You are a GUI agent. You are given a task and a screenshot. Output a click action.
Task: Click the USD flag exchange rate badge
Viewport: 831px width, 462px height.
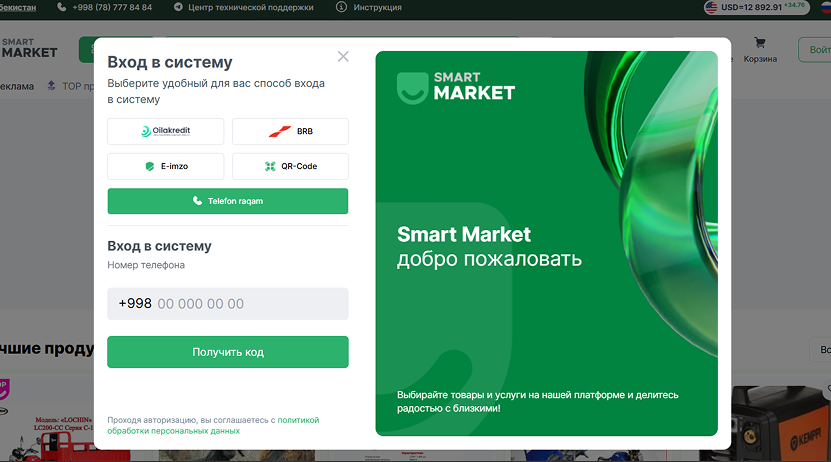tap(757, 7)
